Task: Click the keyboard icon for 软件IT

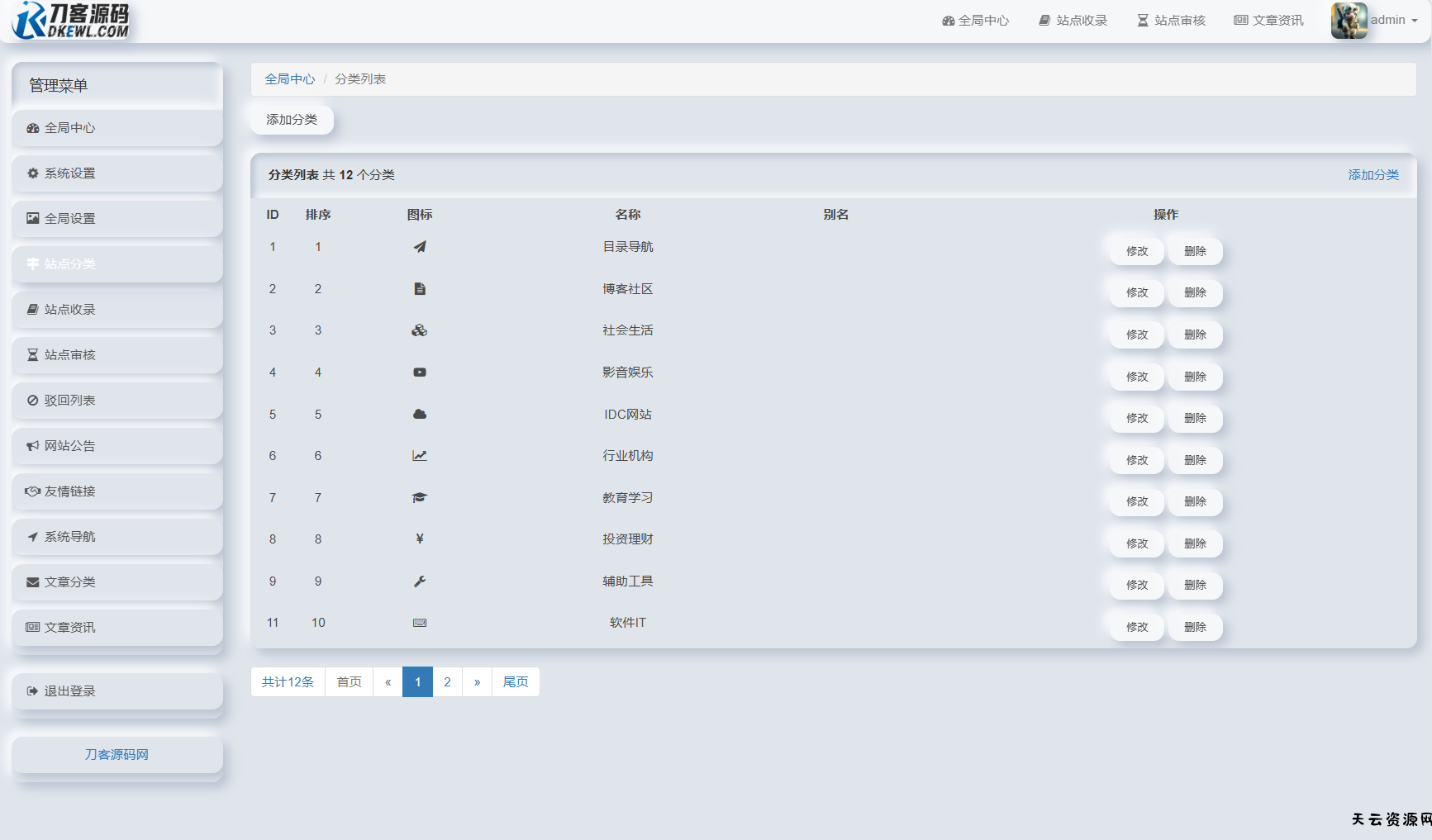Action: coord(420,623)
